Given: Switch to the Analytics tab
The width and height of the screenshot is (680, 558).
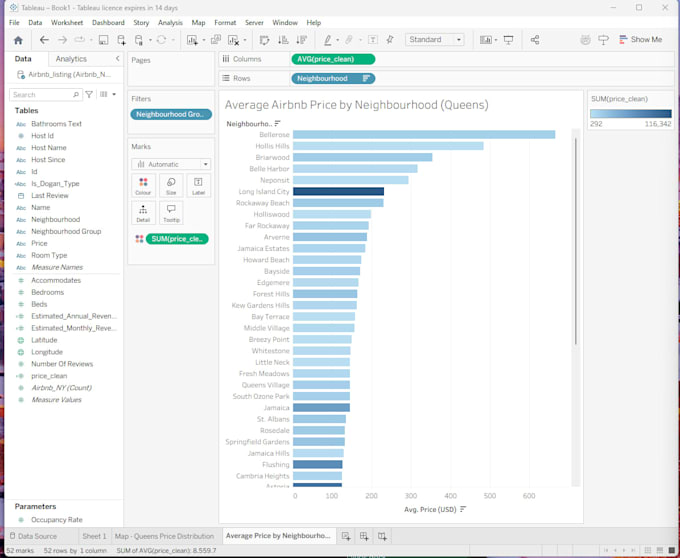Looking at the screenshot, I should [x=71, y=59].
